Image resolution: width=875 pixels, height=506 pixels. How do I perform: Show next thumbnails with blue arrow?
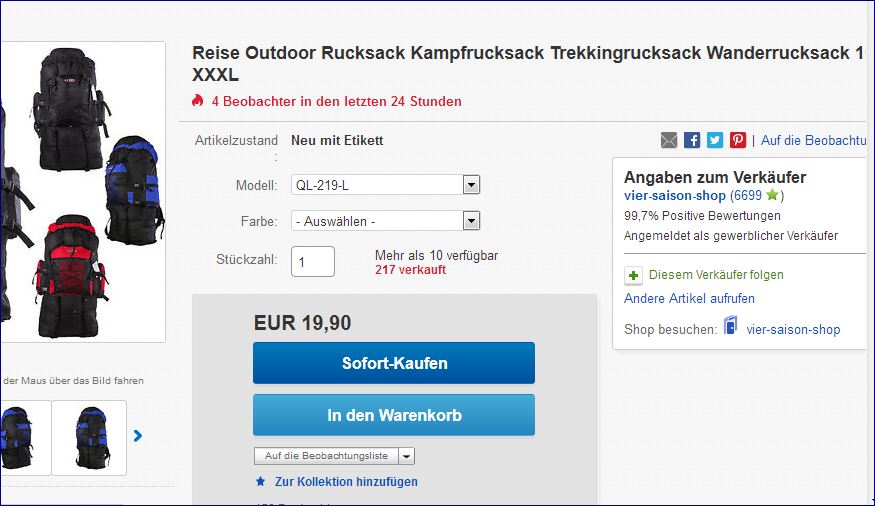[x=138, y=436]
